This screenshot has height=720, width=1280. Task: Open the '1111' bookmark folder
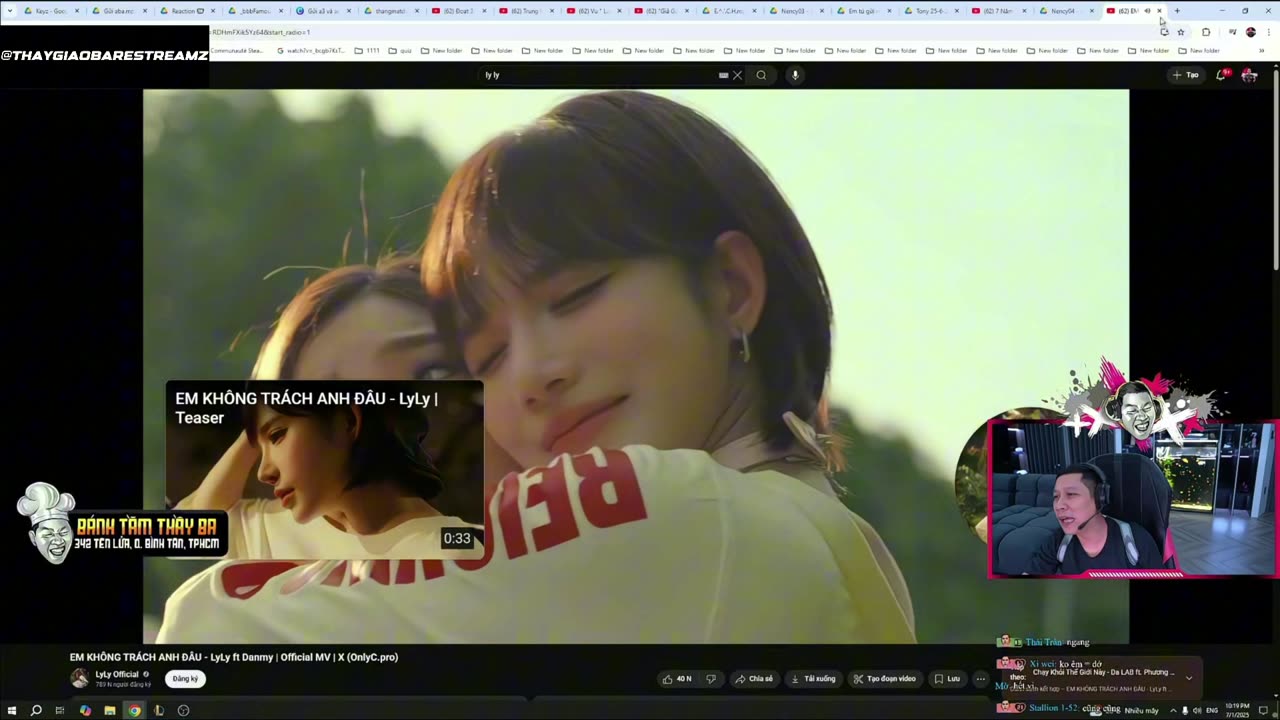click(367, 50)
